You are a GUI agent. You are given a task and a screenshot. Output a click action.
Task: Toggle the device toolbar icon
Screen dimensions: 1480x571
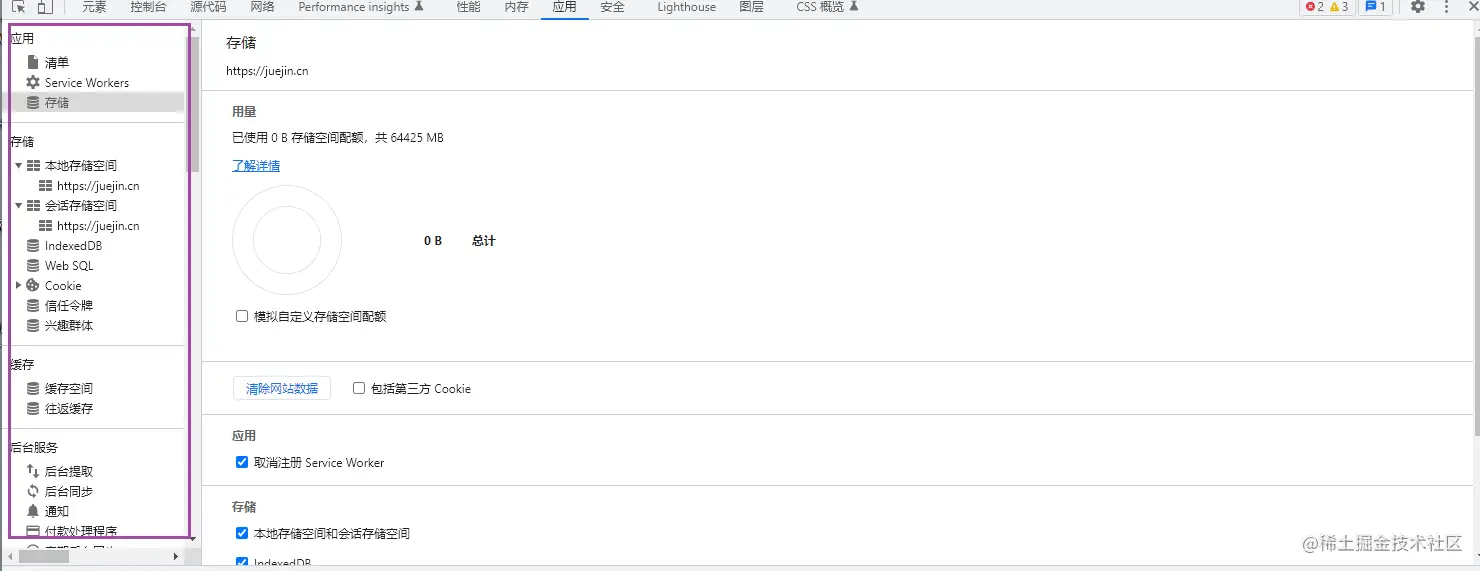pyautogui.click(x=44, y=7)
